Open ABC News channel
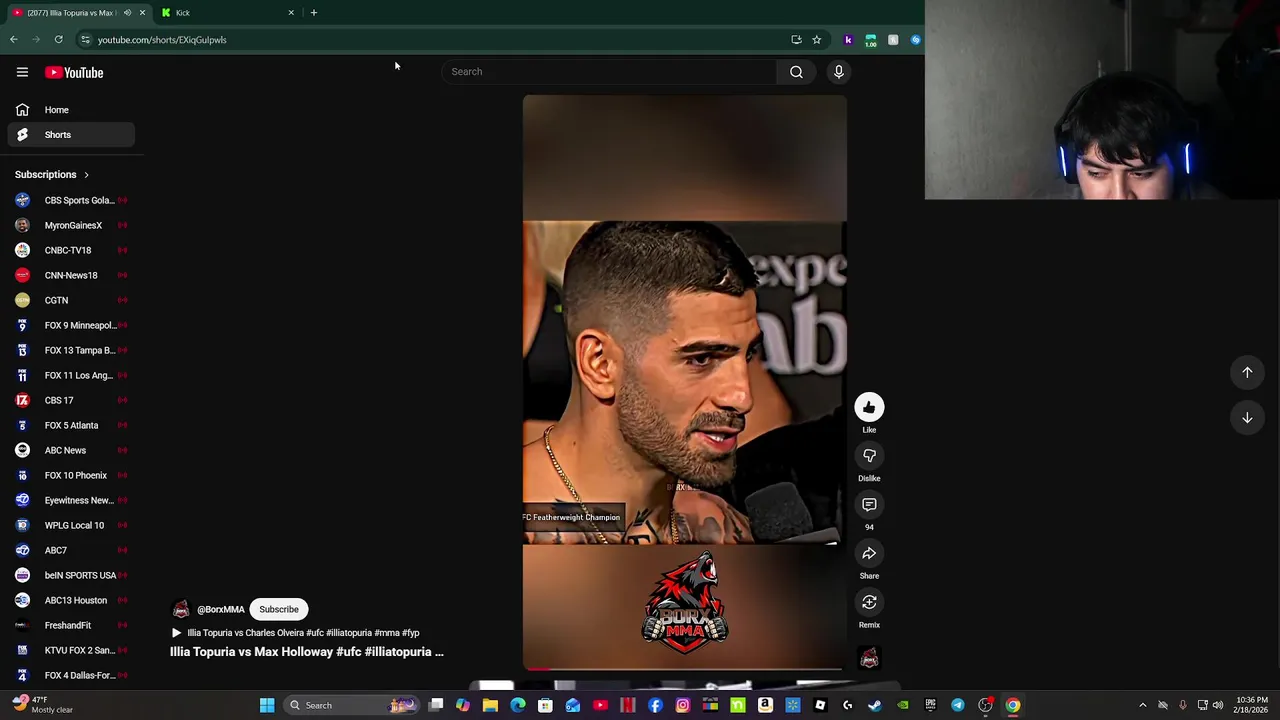 71,450
